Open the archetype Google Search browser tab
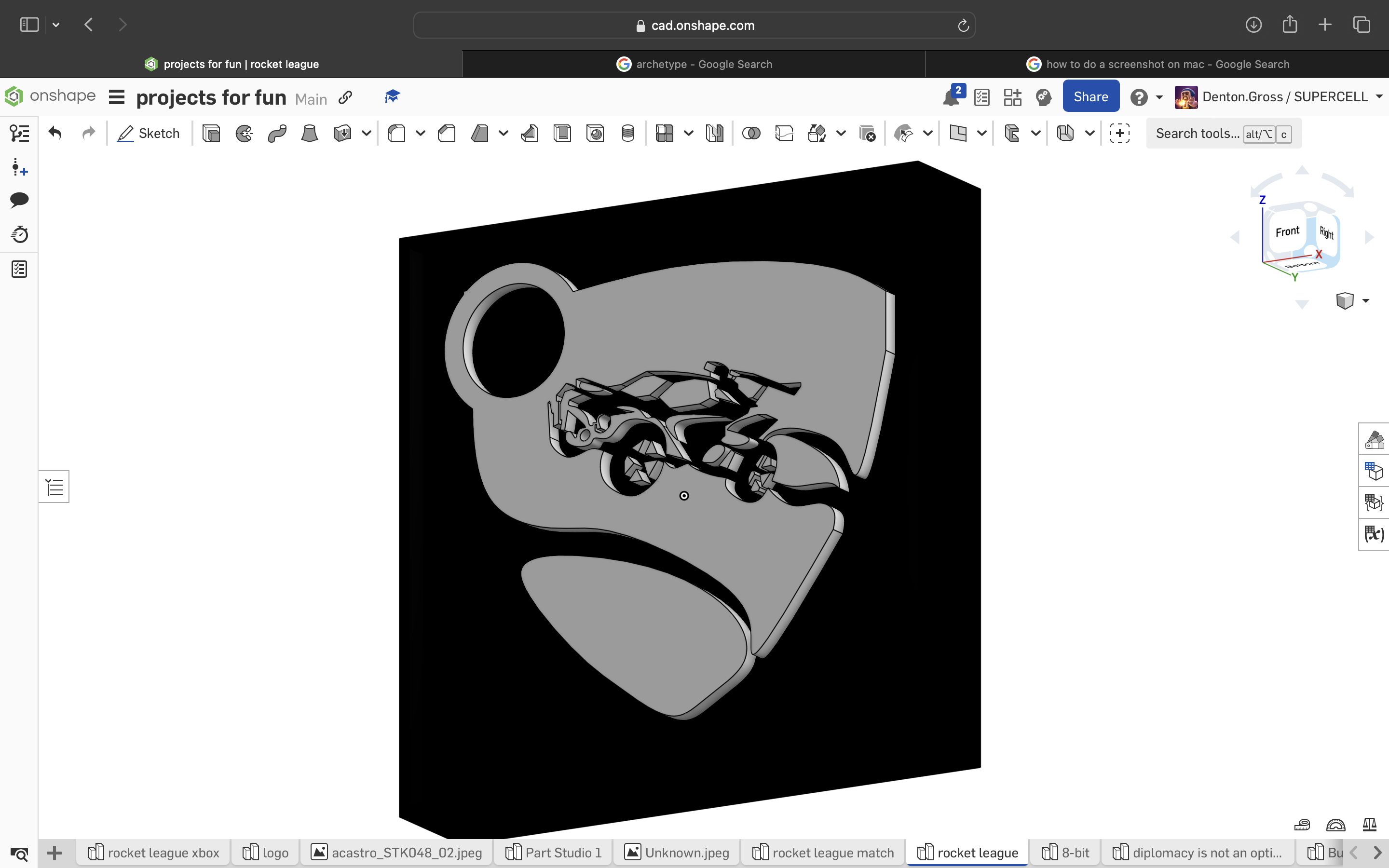Viewport: 1389px width, 868px height. 694,64
